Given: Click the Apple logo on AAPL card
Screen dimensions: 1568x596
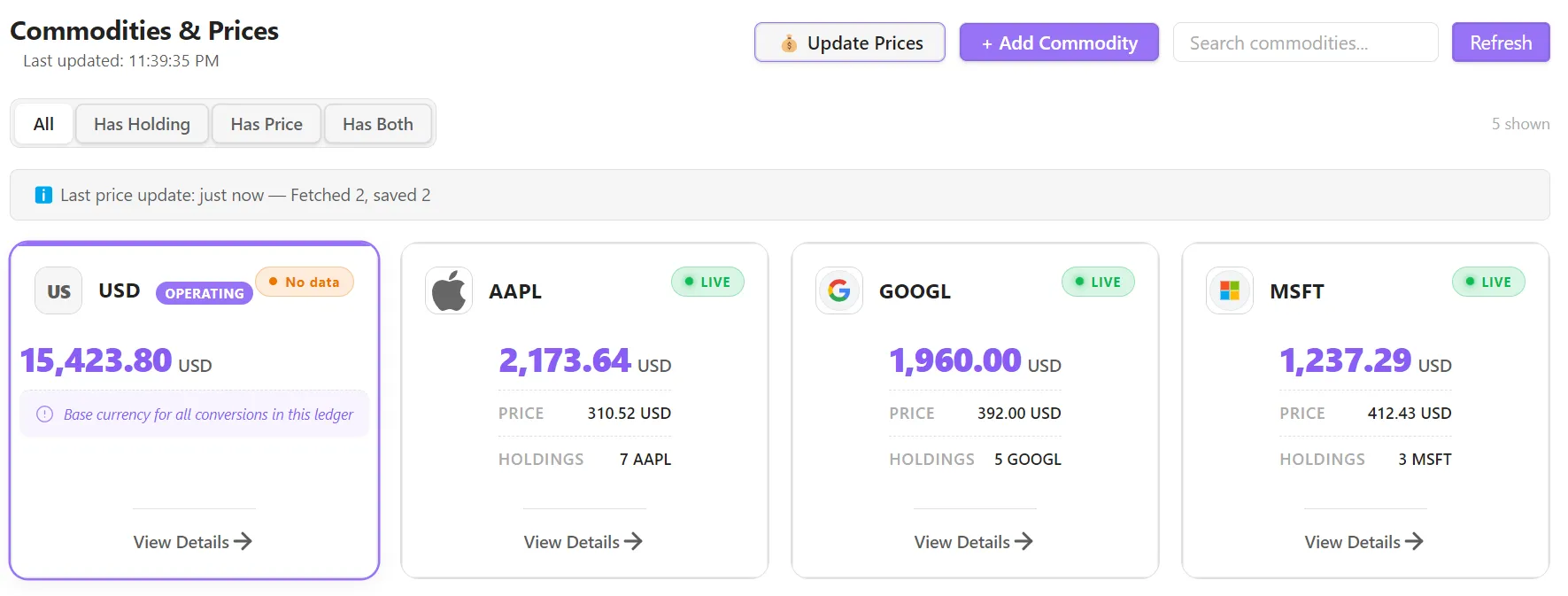Looking at the screenshot, I should tap(449, 290).
